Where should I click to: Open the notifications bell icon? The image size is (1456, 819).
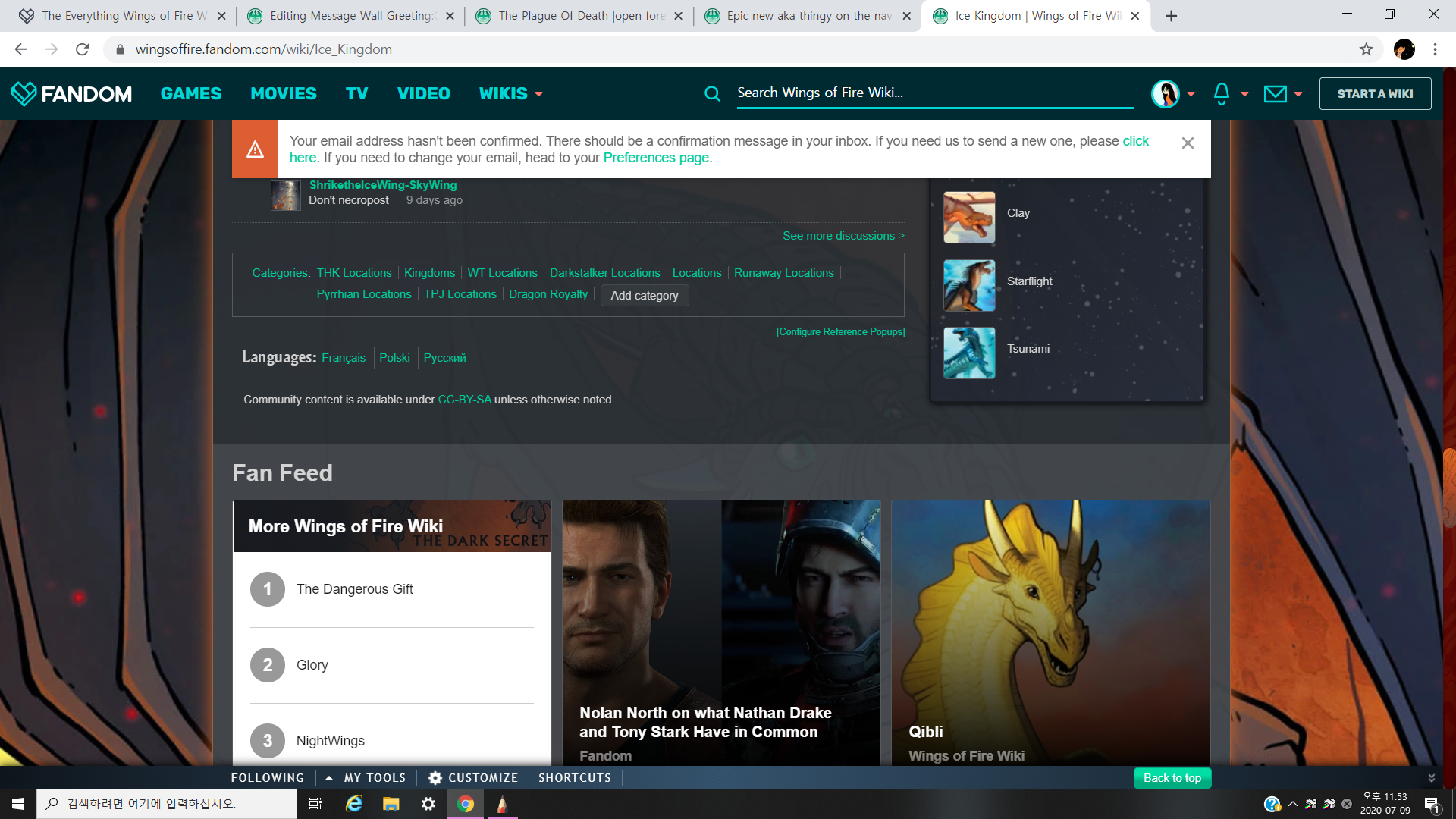(1221, 93)
